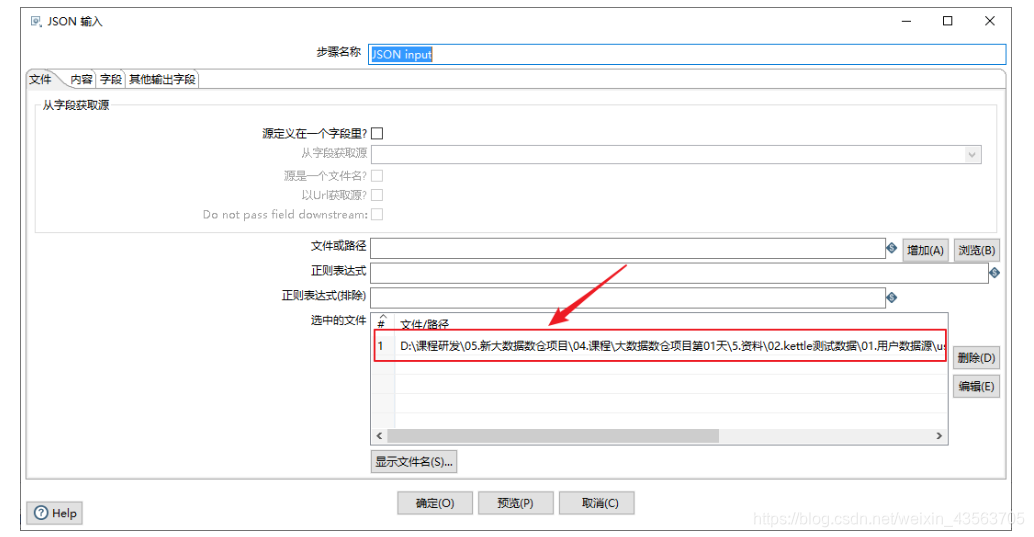Click the sort arrow in the # column header
The image size is (1034, 537).
coord(382,317)
